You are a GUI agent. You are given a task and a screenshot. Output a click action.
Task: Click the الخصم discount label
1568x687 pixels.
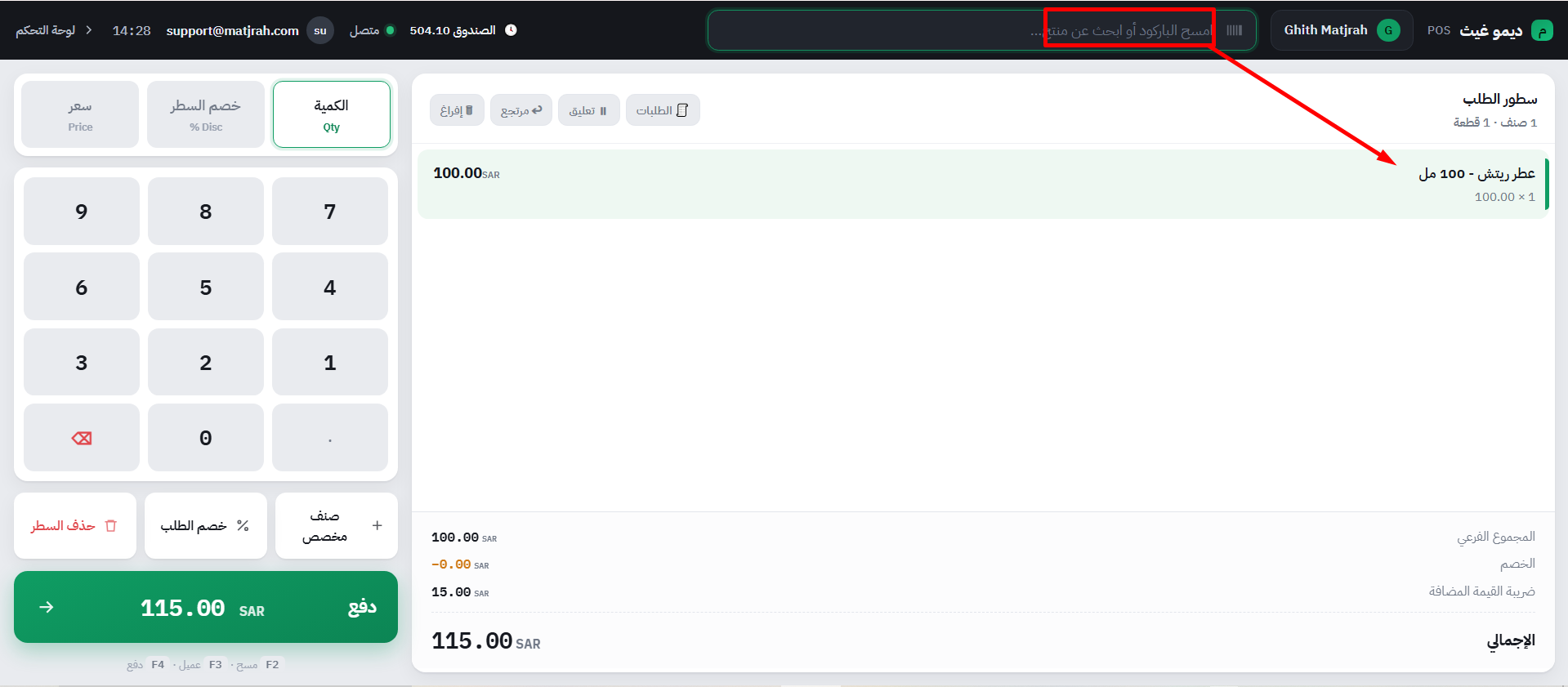coord(1517,564)
